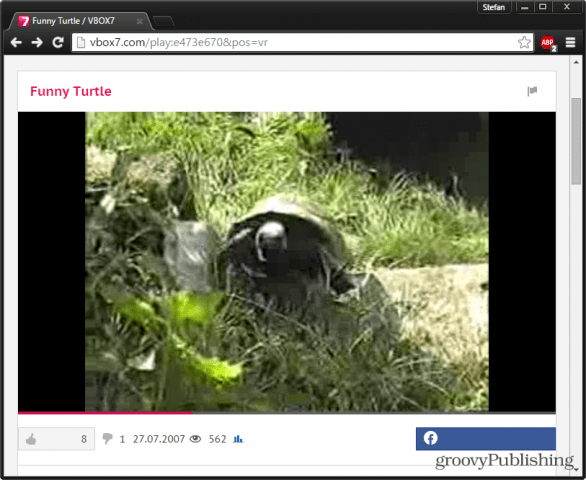Open the blue video statistics chart icon

238,439
